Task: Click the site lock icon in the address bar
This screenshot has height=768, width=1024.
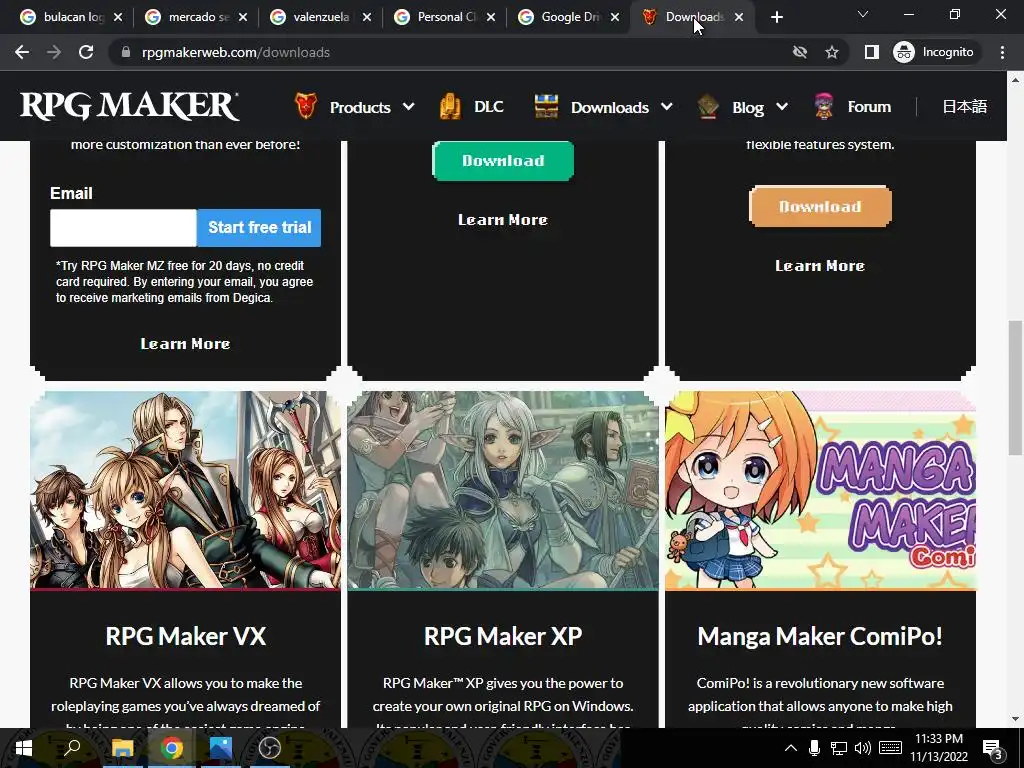Action: point(125,52)
